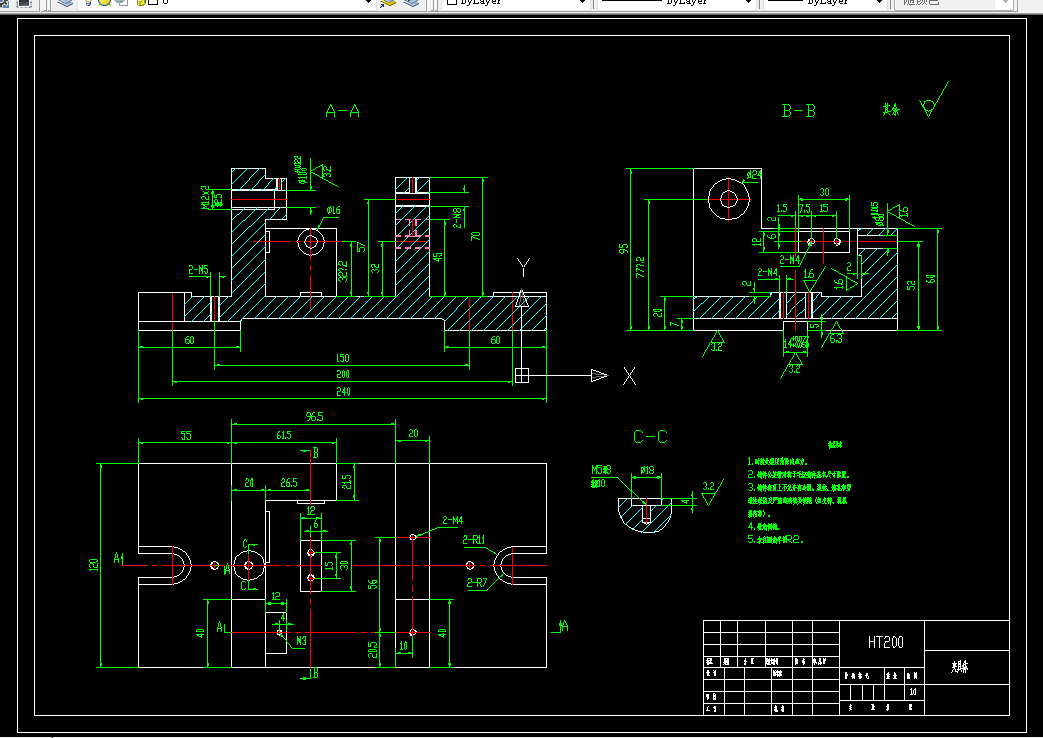1043x738 pixels.
Task: Select the 20.5 dimension text
Action: 372,649
